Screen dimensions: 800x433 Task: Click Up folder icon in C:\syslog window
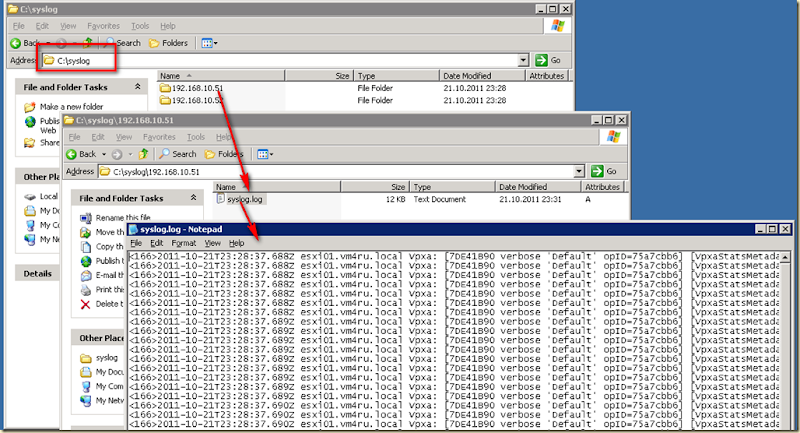click(88, 43)
